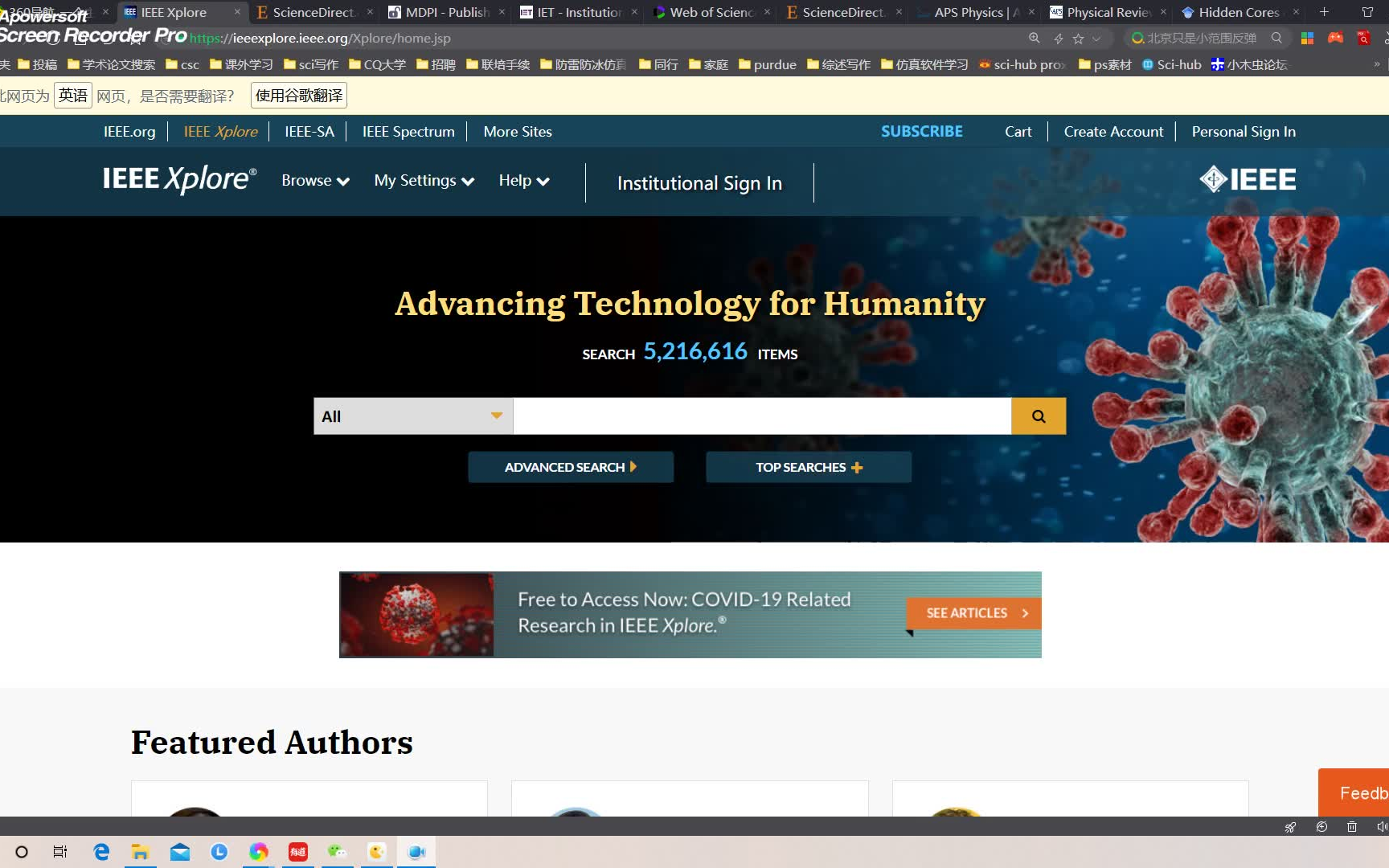Click the zoom magnifier icon in address bar
This screenshot has width=1389, height=868.
click(x=1034, y=38)
